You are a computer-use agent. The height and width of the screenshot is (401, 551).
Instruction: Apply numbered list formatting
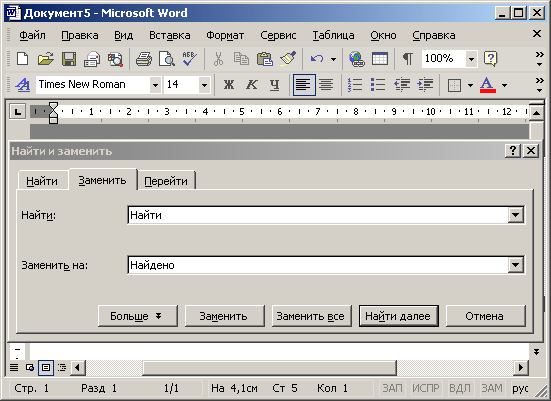tap(355, 85)
